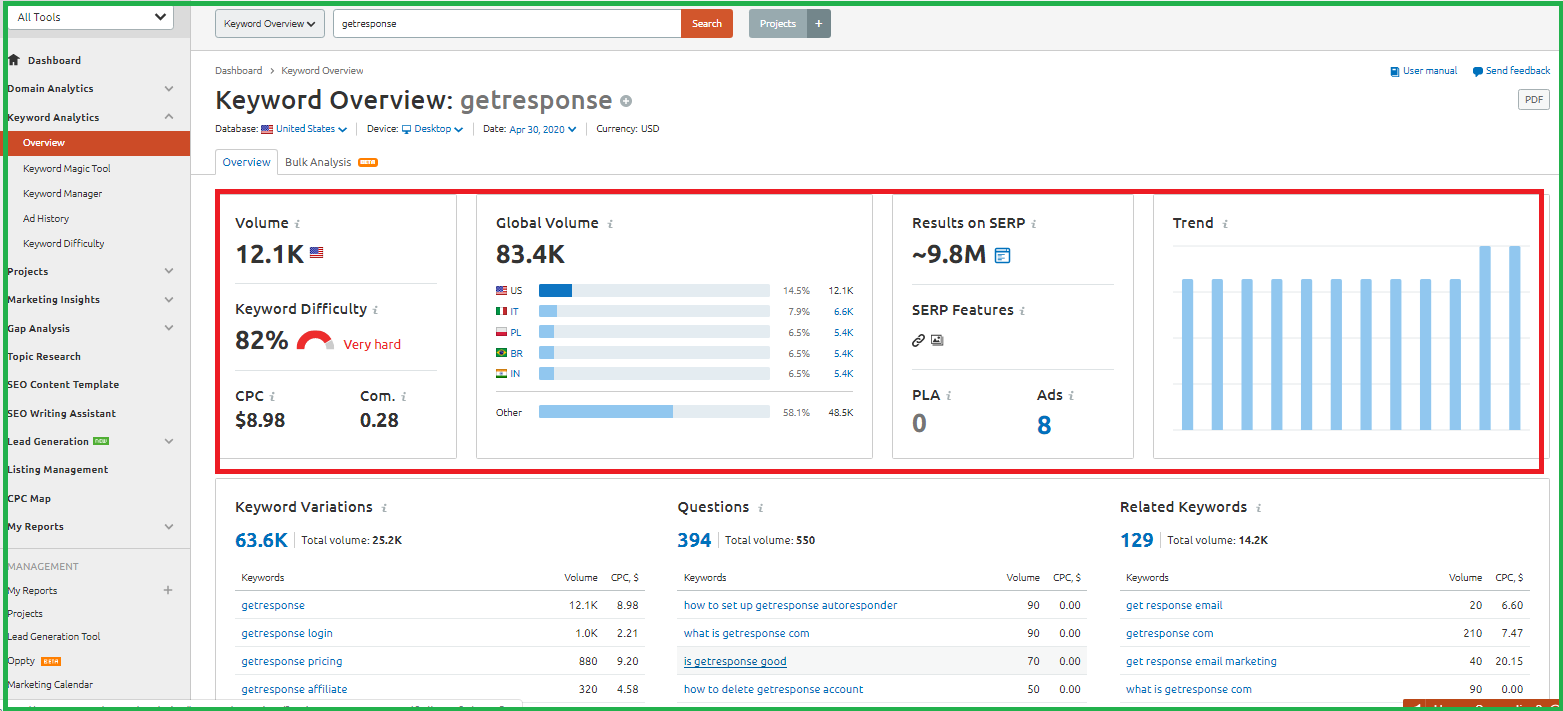This screenshot has width=1563, height=711.
Task: Open the Apr 30, 2020 date dropdown
Action: pyautogui.click(x=543, y=129)
